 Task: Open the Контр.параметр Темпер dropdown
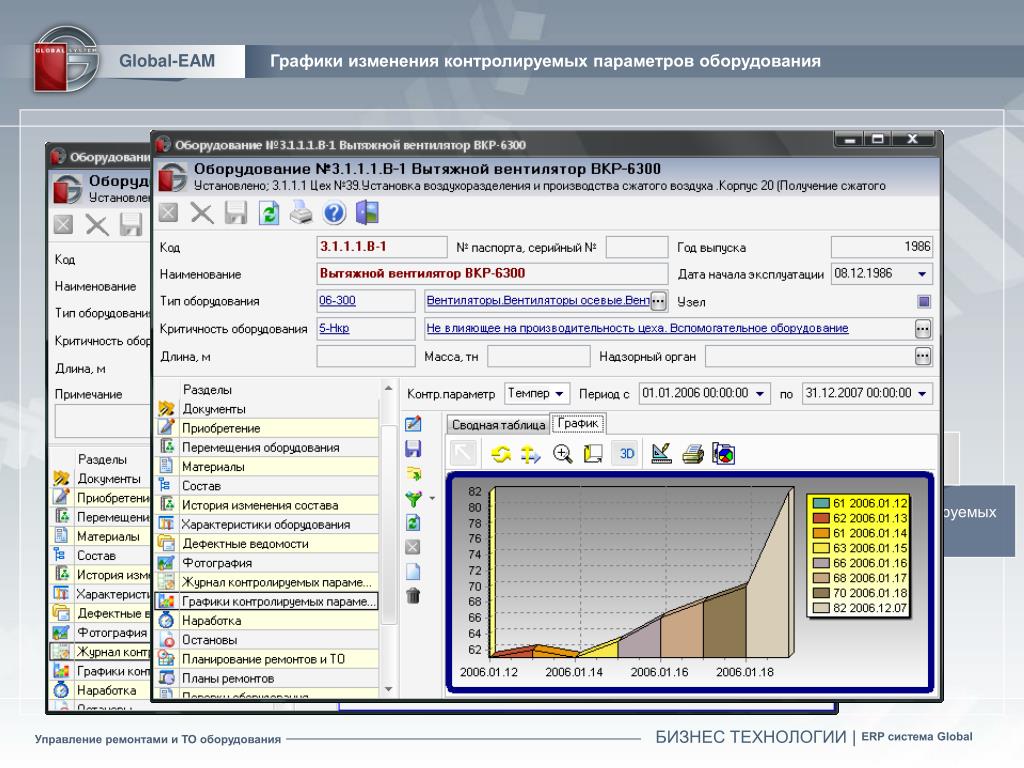coord(560,394)
